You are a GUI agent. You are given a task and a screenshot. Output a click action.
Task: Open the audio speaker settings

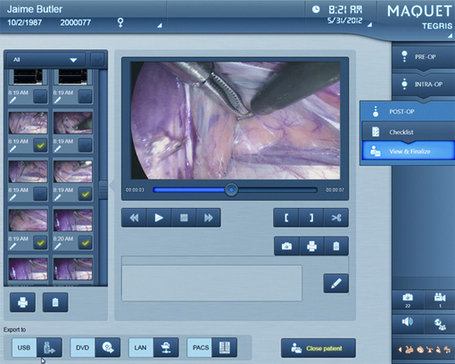tap(408, 322)
